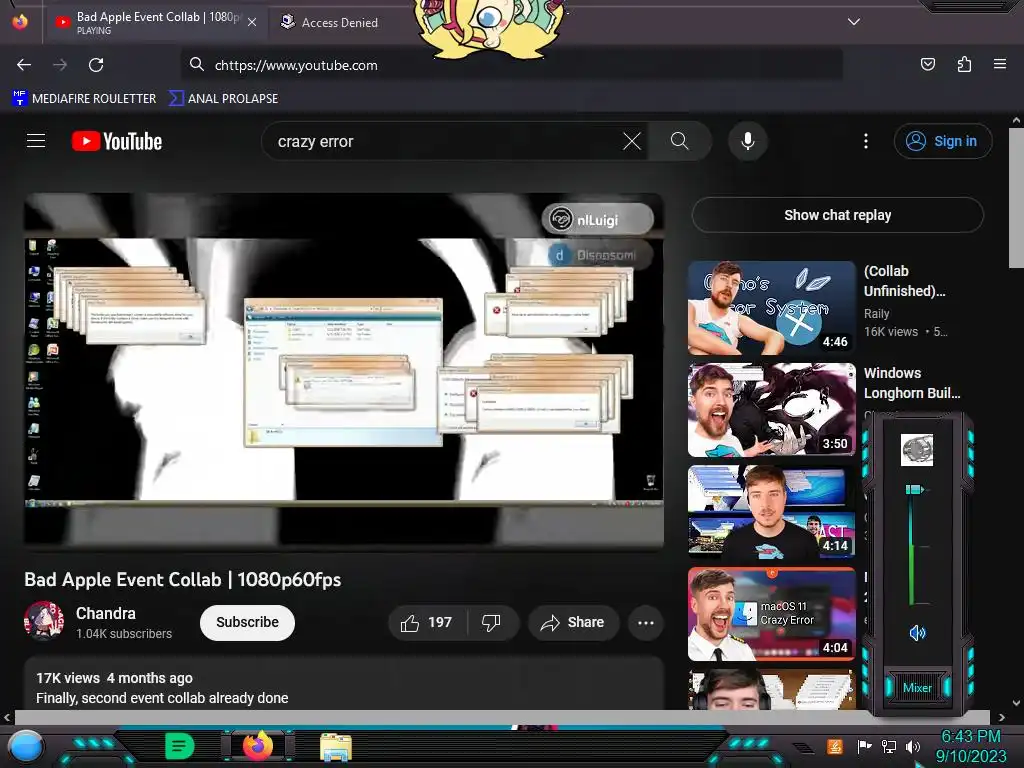The height and width of the screenshot is (768, 1024).
Task: Open the YouTube settings three-dot menu
Action: pyautogui.click(x=866, y=141)
